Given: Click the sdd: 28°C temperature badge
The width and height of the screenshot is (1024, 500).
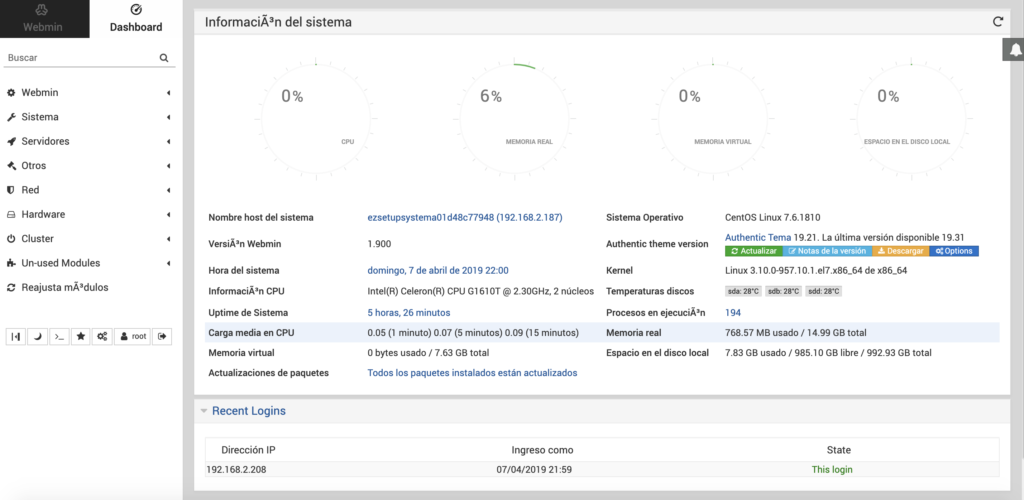Looking at the screenshot, I should pyautogui.click(x=823, y=291).
